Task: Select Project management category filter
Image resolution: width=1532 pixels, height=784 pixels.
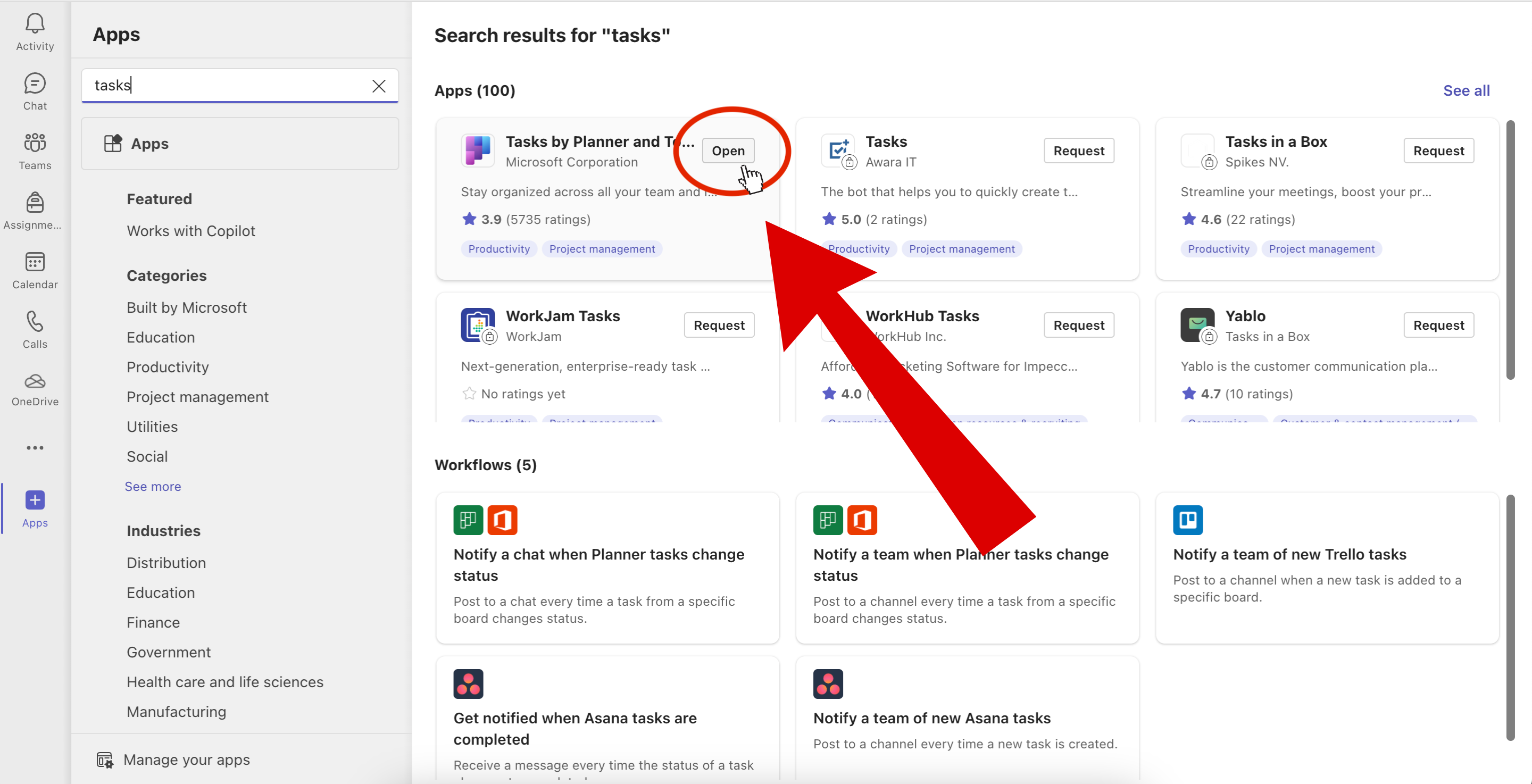Action: tap(197, 396)
